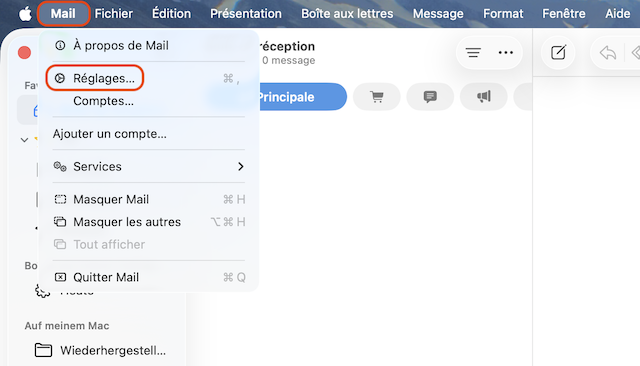The image size is (640, 366).
Task: Click the Mail menu bar item
Action: 63,13
